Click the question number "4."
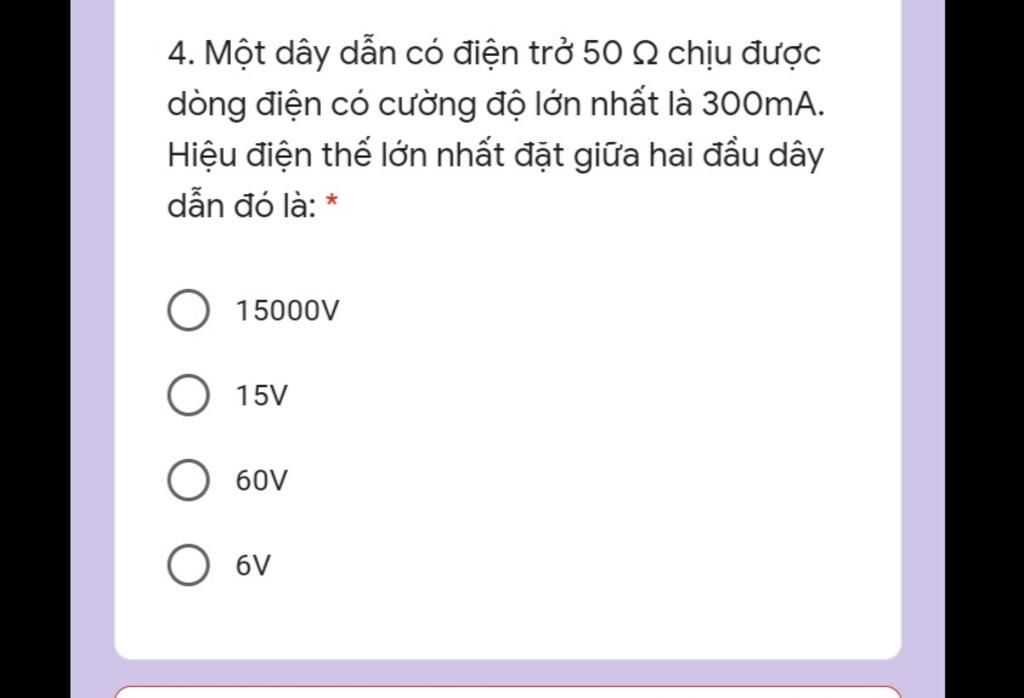Image resolution: width=1024 pixels, height=698 pixels. pyautogui.click(x=182, y=54)
